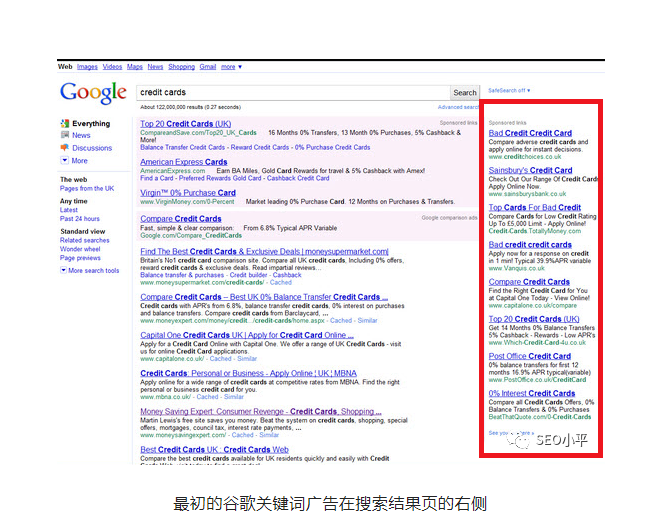
Task: Open lowercase 'Bad credit credit cards' Vanquis ad
Action: pyautogui.click(x=530, y=245)
